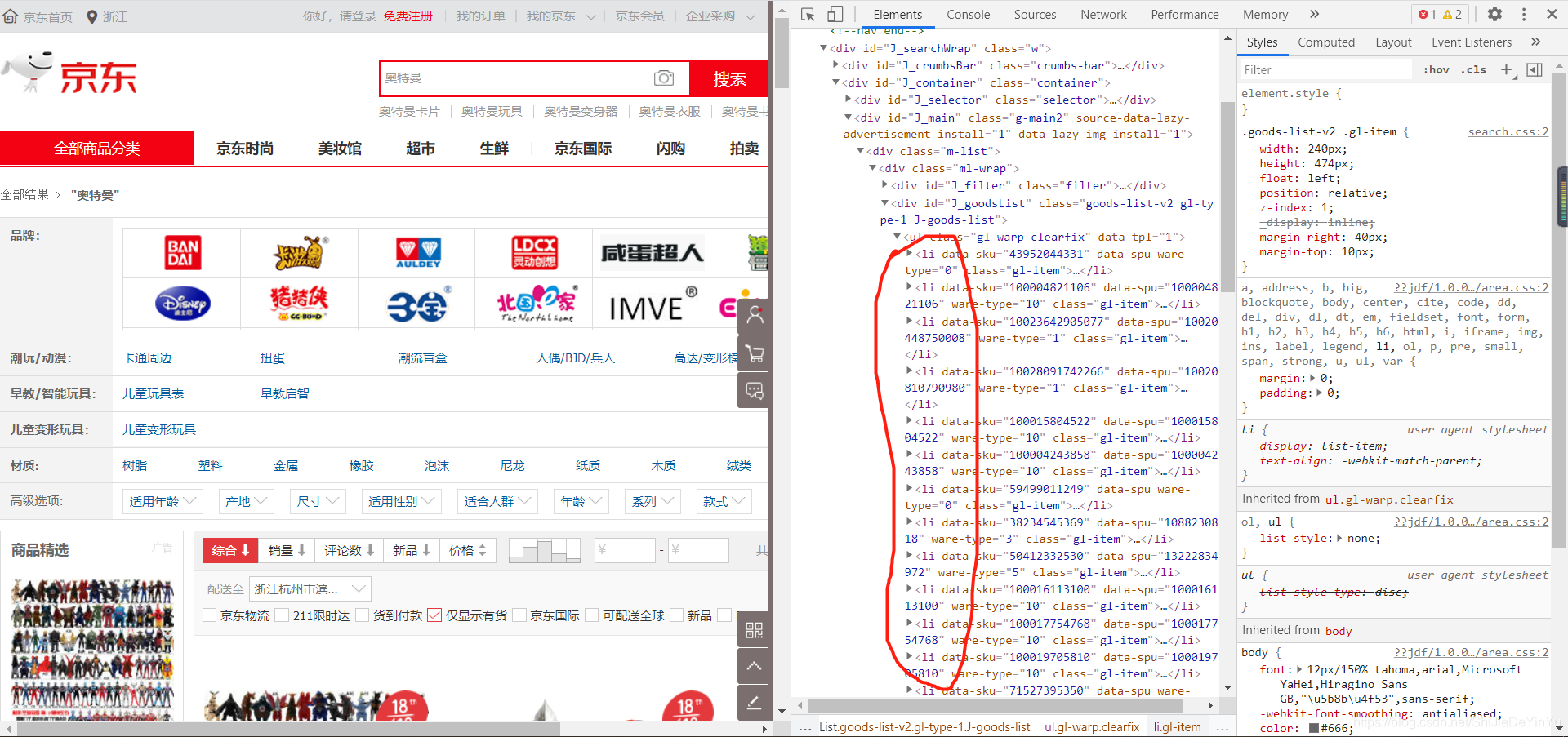
Task: Click the Styles filter input field
Action: point(1325,69)
